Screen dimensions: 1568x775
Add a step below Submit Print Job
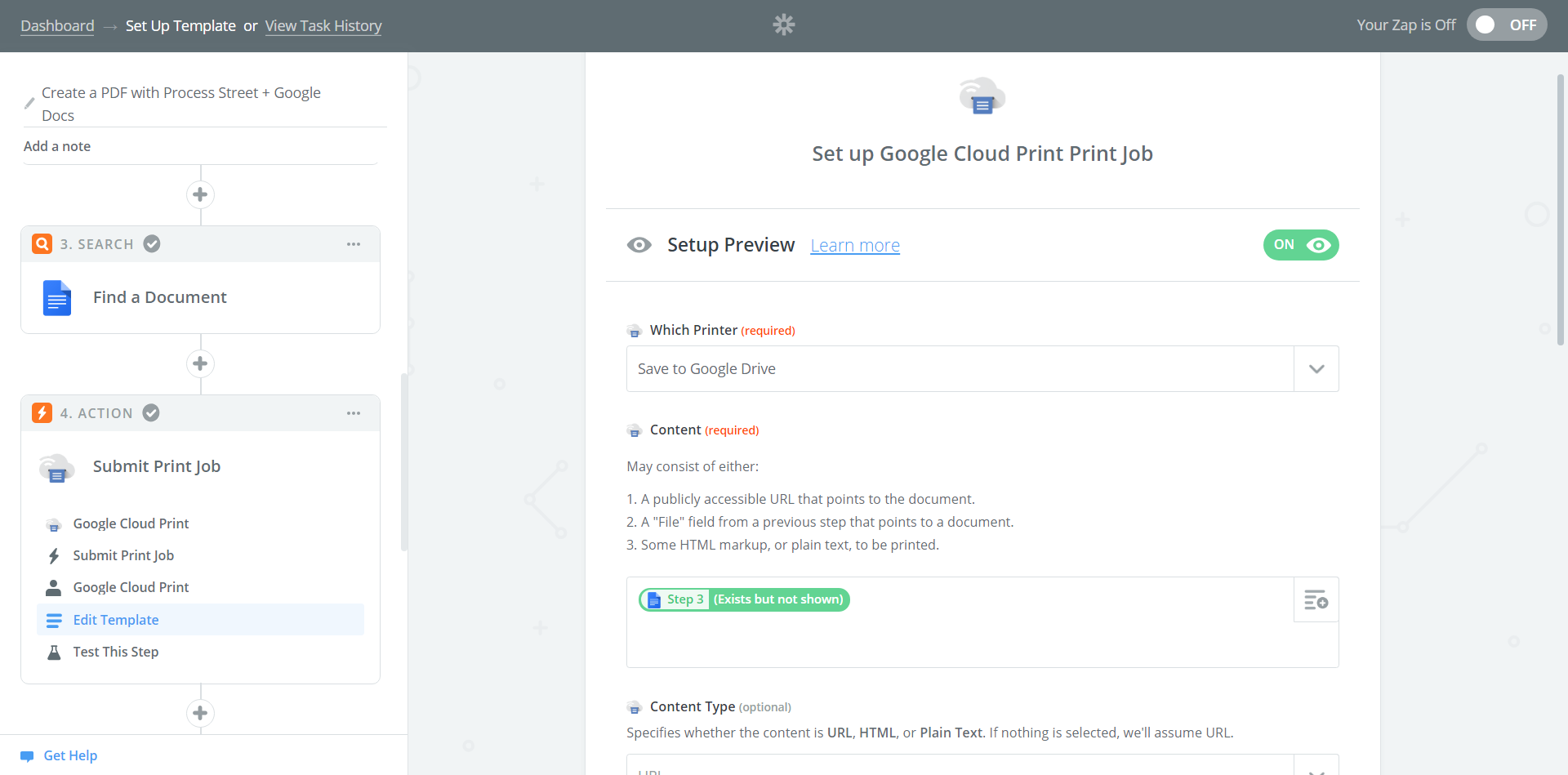click(x=200, y=713)
